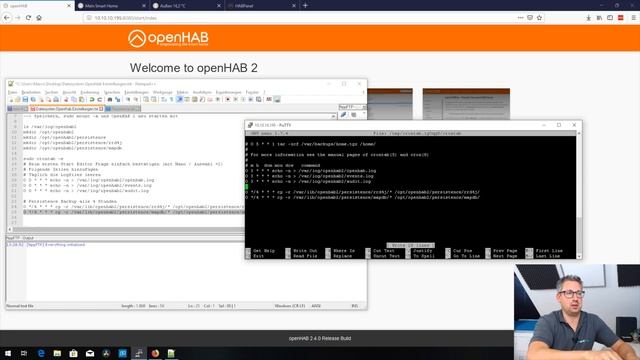This screenshot has width=640, height=360.
Task: Select the Einstellungen.txt document tab in Notepad++
Action: tap(67, 109)
